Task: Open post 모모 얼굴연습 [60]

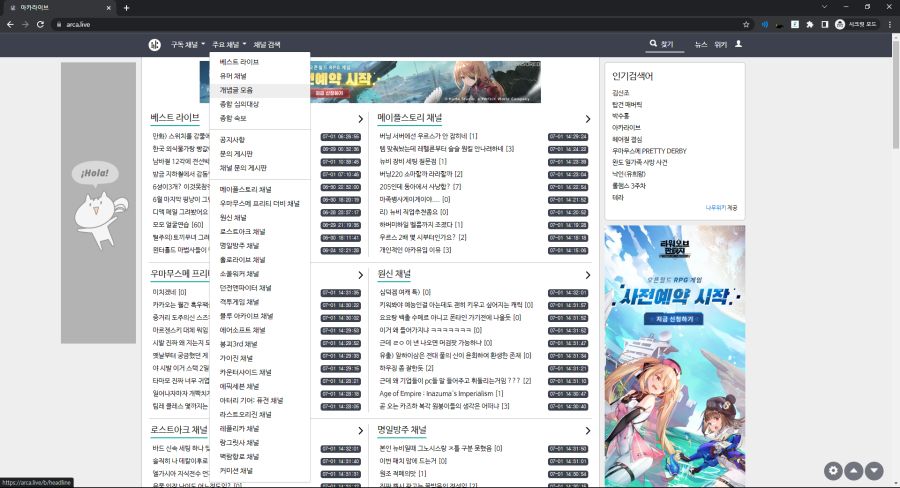Action: [178, 224]
